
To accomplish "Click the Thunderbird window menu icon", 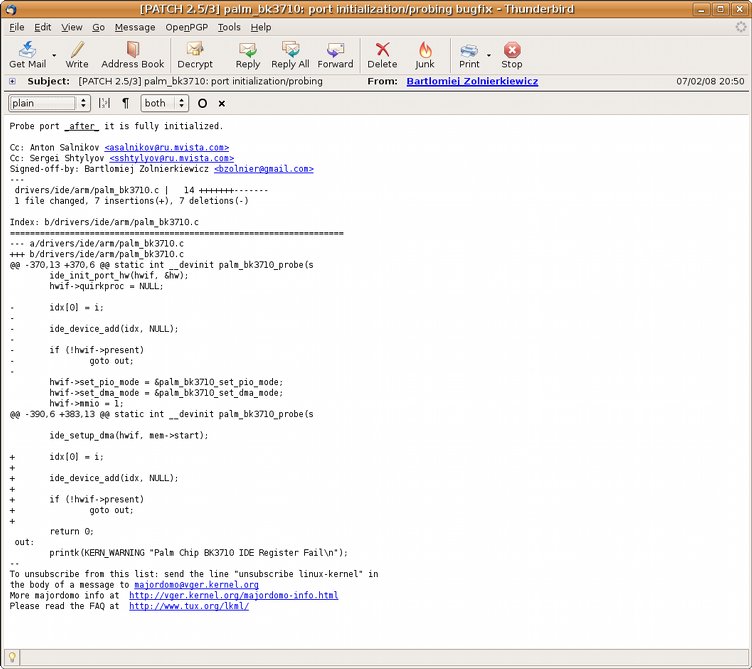I will [x=11, y=9].
